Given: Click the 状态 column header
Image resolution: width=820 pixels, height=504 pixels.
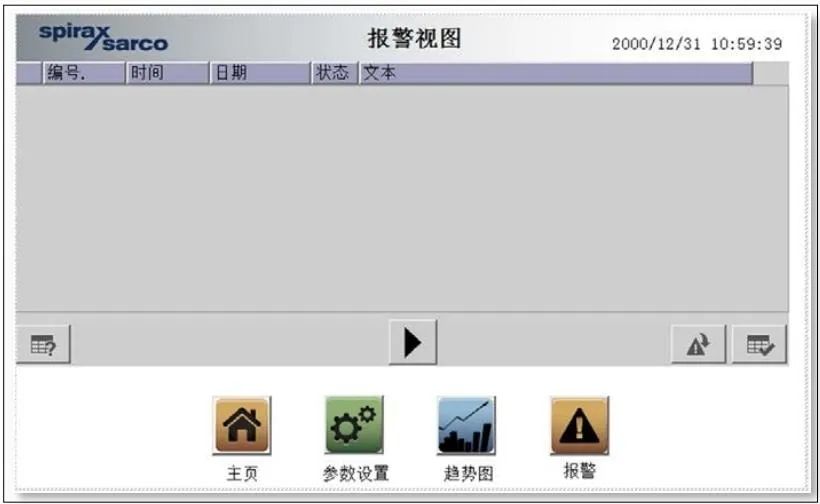Looking at the screenshot, I should tap(335, 73).
